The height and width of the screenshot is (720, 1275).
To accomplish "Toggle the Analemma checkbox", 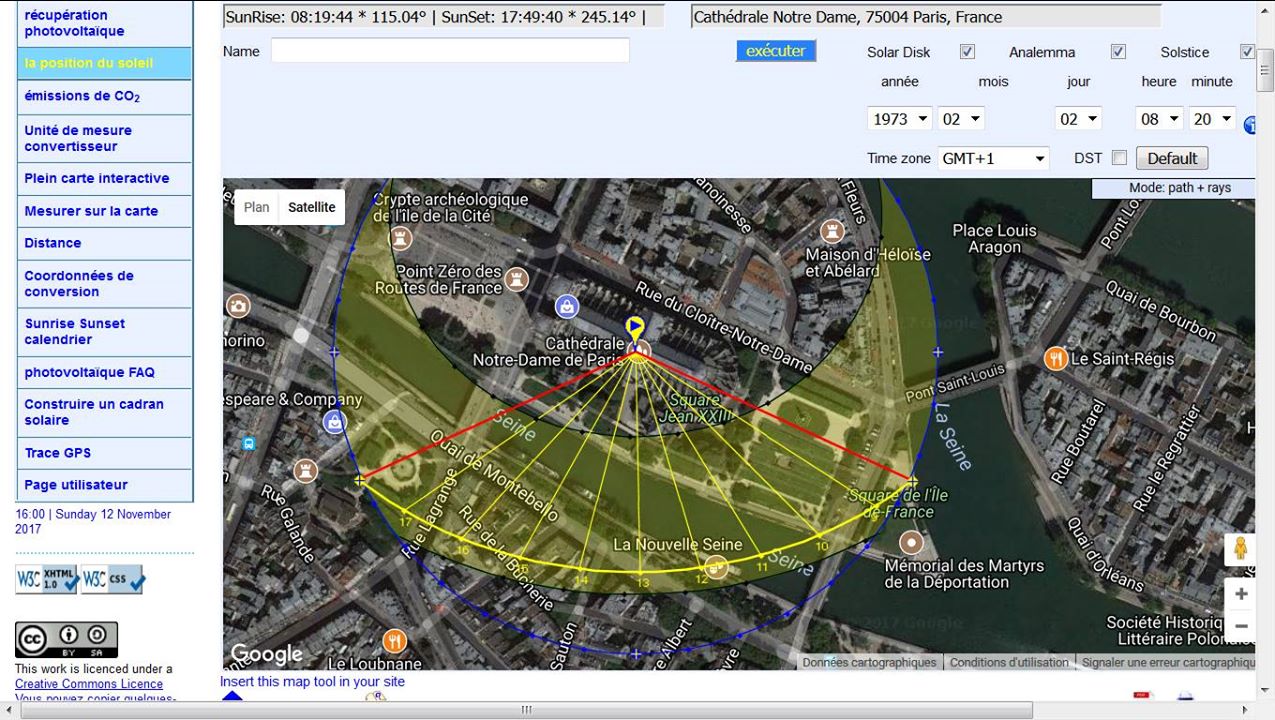I will (1118, 52).
